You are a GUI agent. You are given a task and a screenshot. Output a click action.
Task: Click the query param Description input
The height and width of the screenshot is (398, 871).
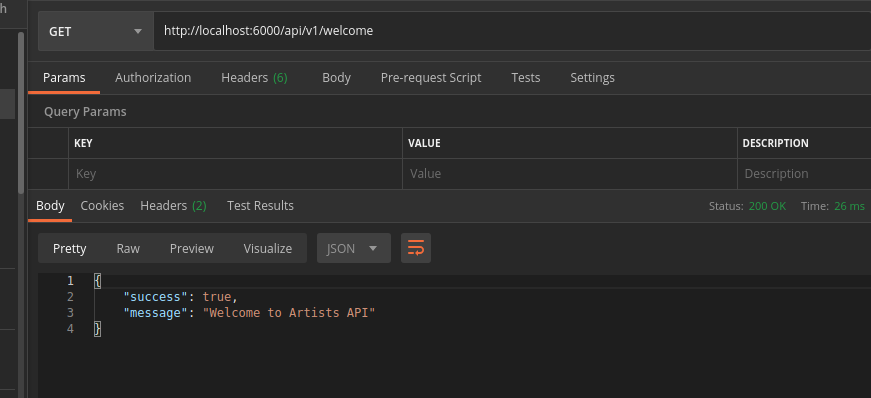(804, 174)
